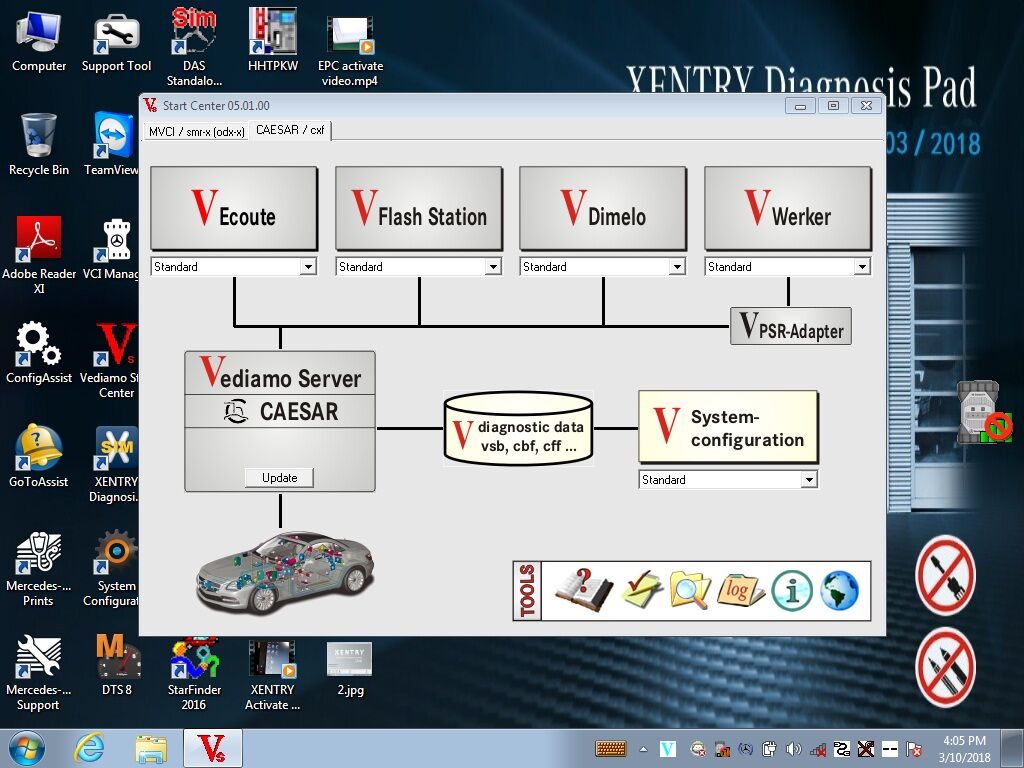This screenshot has width=1024, height=768.
Task: Open the PSR-Adapter
Action: pyautogui.click(x=791, y=326)
